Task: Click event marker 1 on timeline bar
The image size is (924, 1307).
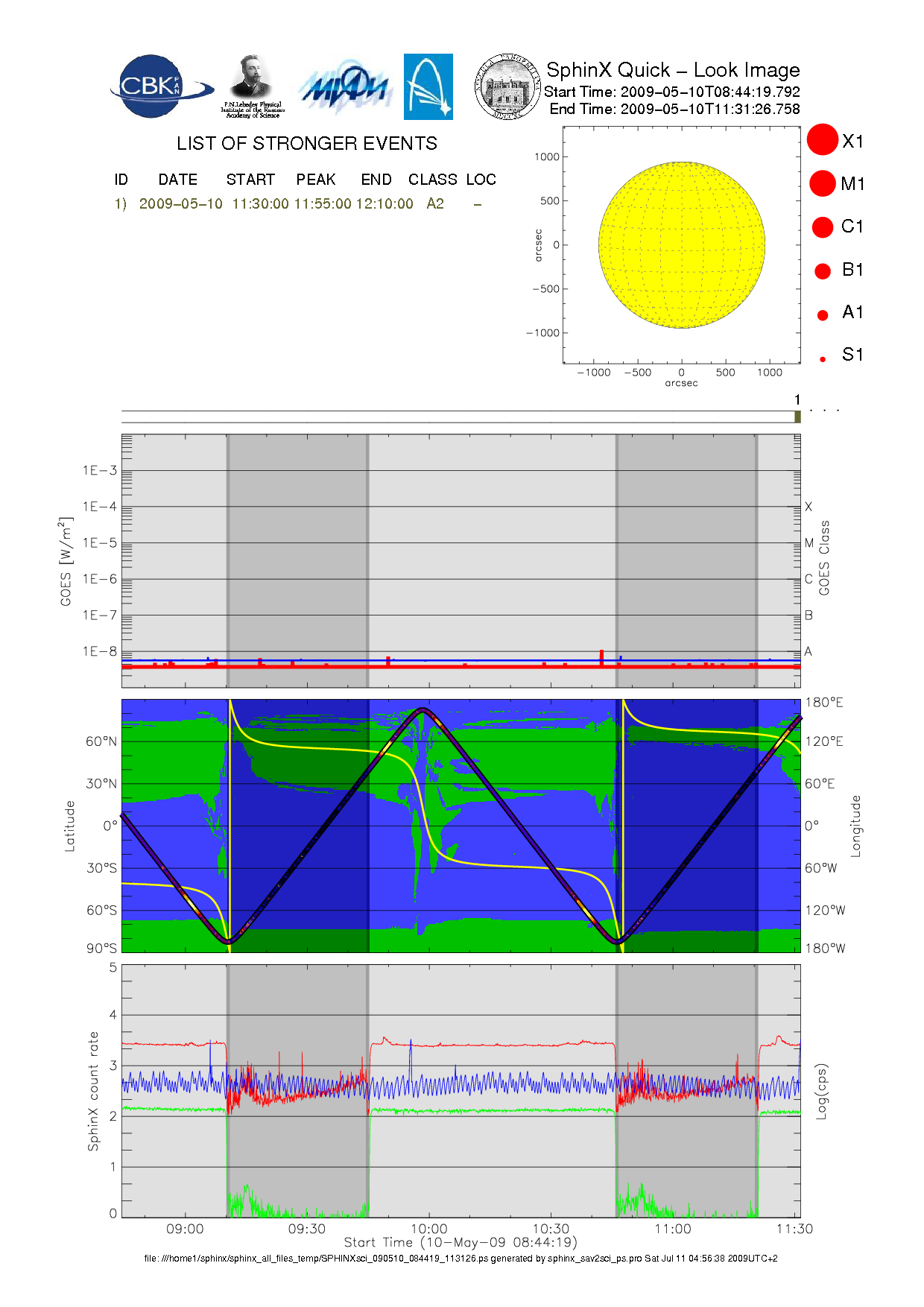Action: pyautogui.click(x=797, y=417)
